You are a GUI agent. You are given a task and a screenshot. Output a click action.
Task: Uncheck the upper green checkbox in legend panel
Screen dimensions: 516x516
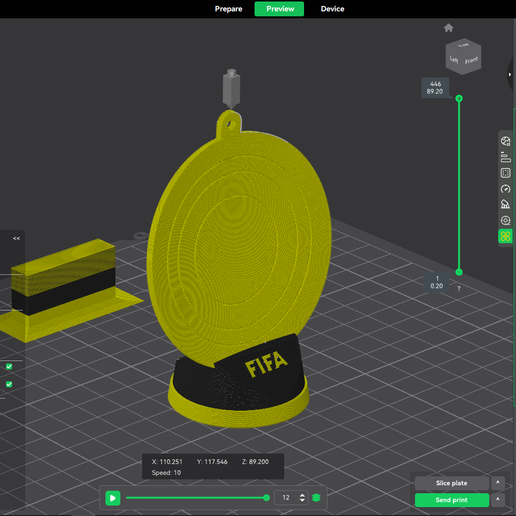(x=9, y=367)
